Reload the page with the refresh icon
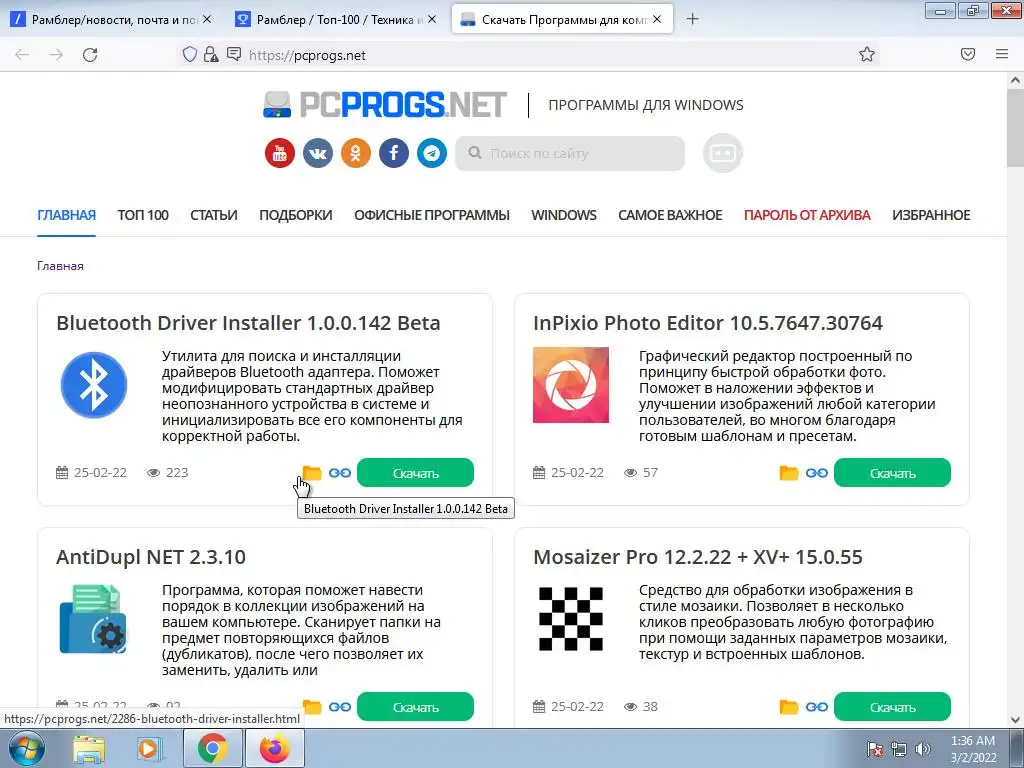1024x768 pixels. coord(90,55)
